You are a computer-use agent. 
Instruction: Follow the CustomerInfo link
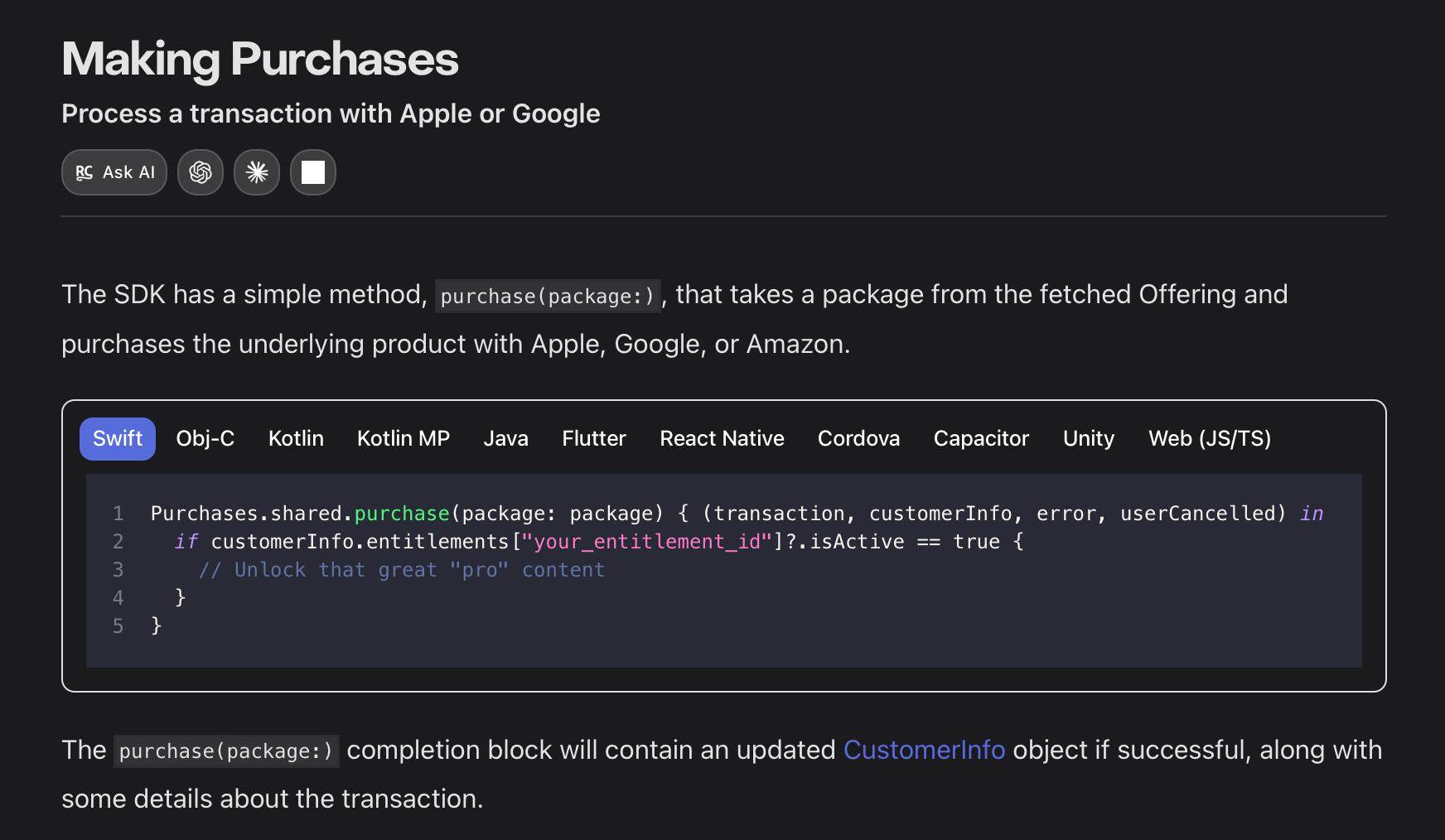tap(924, 750)
